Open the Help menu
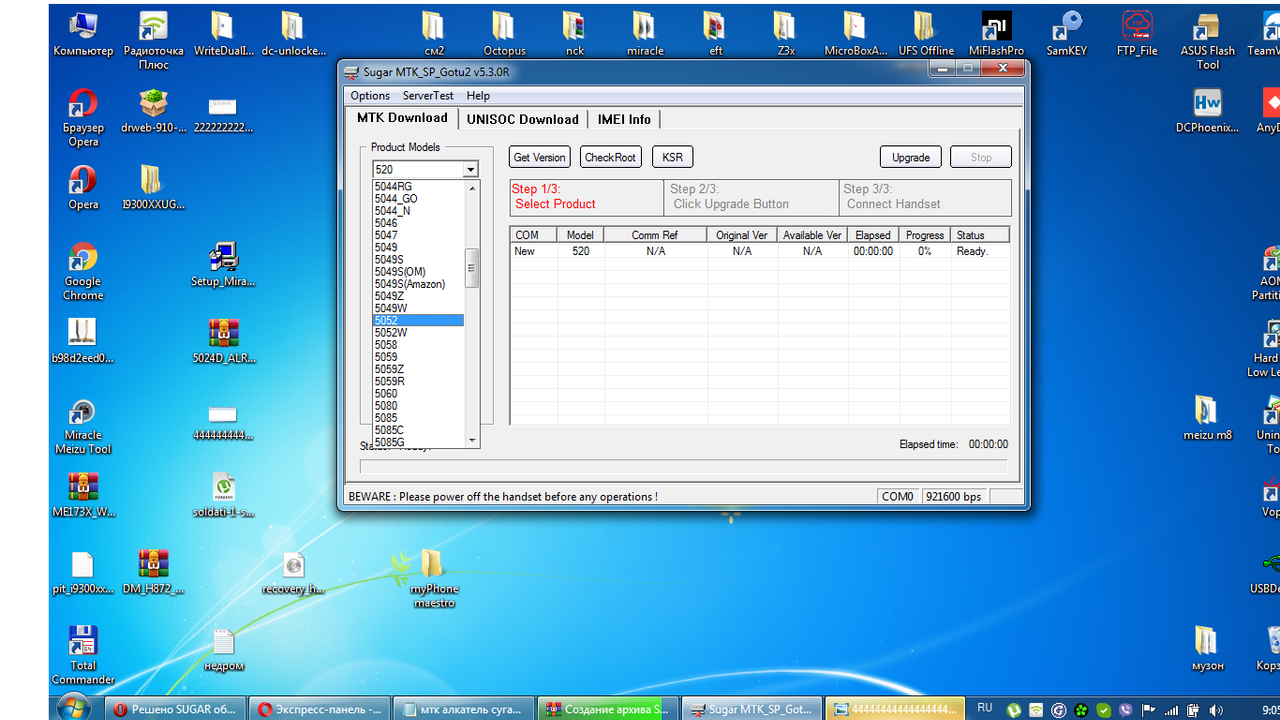Image resolution: width=1280 pixels, height=720 pixels. click(478, 96)
